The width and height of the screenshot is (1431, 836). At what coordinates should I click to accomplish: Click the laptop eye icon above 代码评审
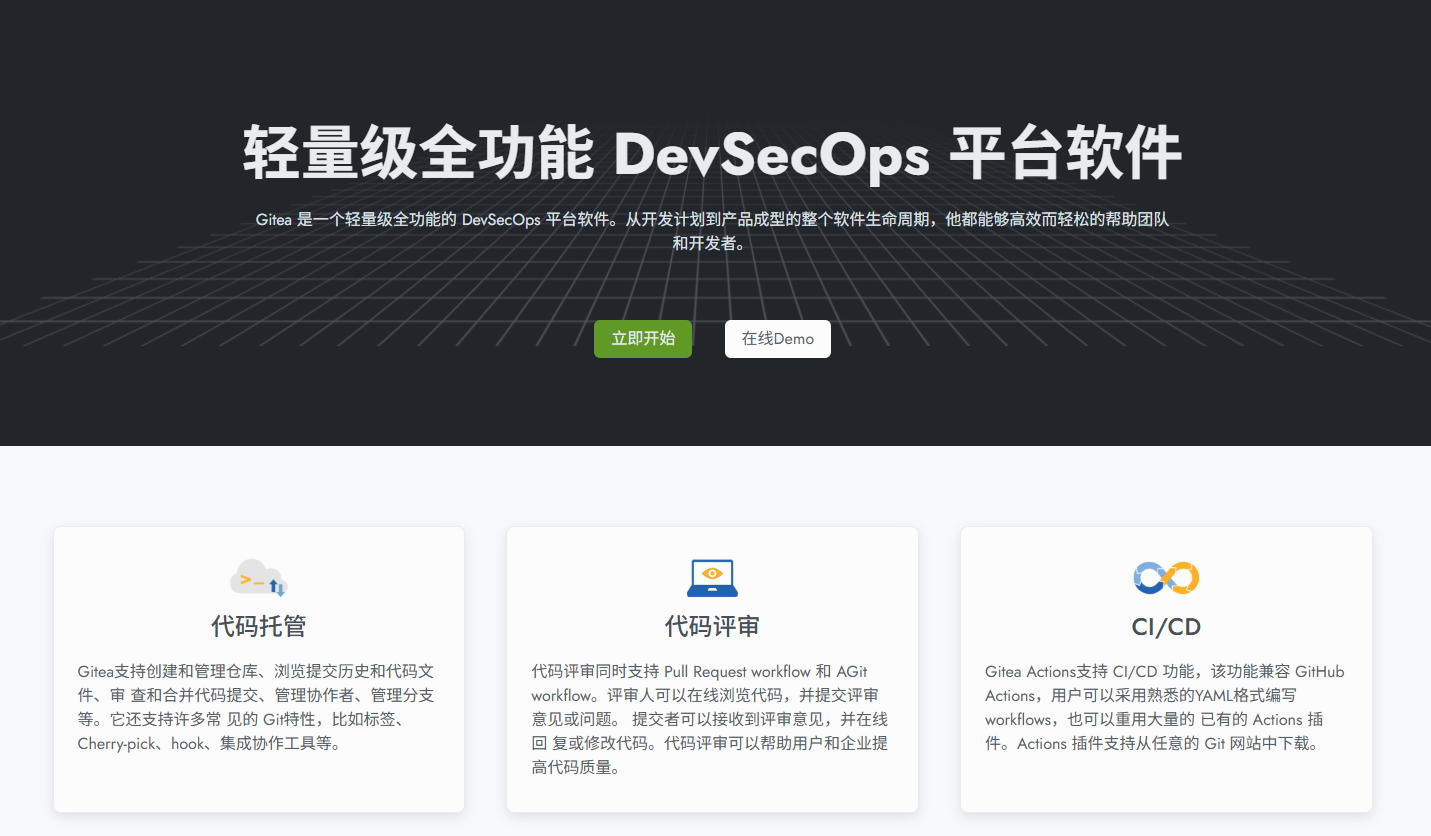click(x=712, y=578)
